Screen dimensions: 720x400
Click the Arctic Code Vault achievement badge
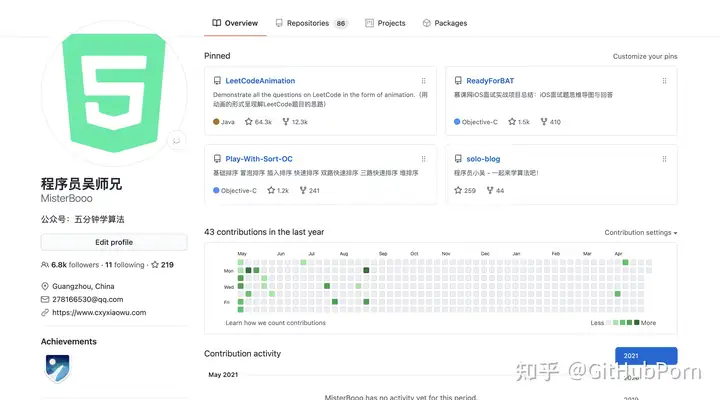[x=57, y=368]
